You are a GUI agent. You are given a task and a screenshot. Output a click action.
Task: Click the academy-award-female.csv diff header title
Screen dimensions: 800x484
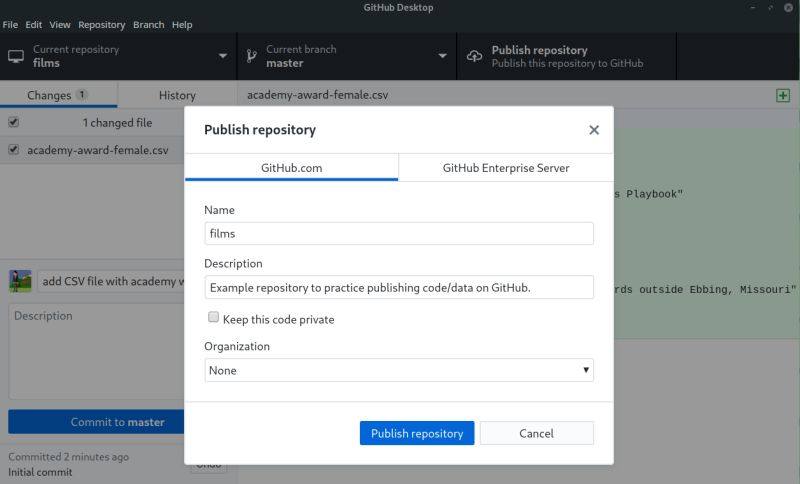(x=317, y=95)
